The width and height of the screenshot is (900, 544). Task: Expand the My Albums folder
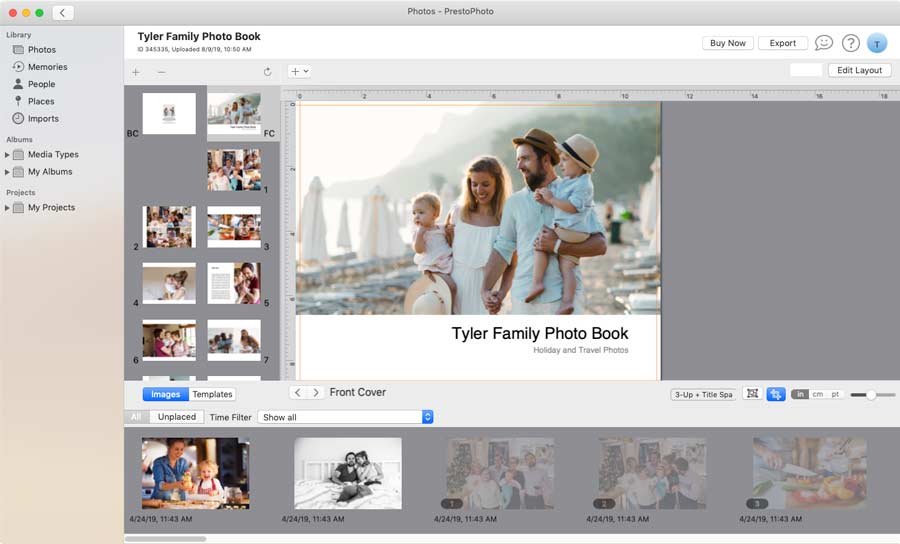coord(7,172)
